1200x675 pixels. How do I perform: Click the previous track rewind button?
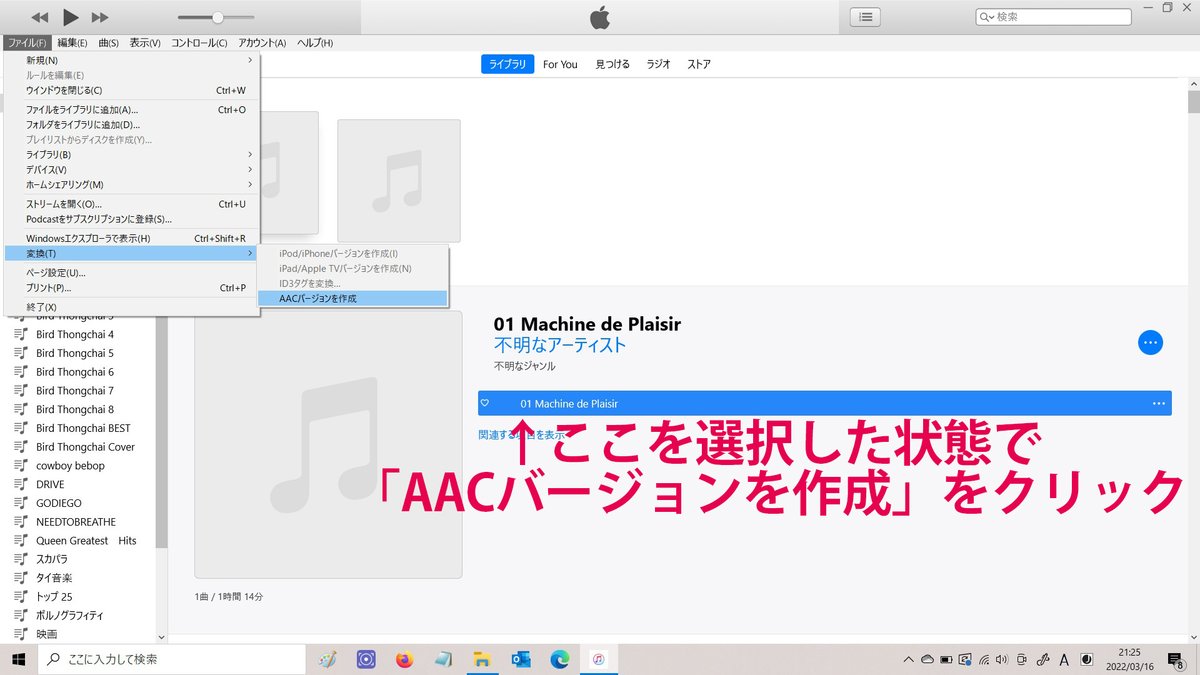pos(40,17)
